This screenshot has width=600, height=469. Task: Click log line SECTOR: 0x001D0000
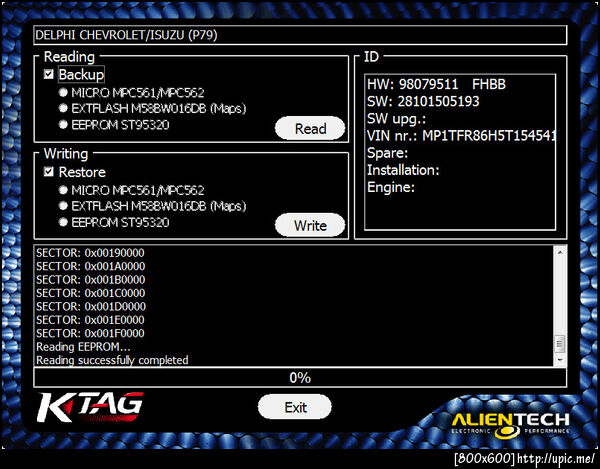pos(91,306)
